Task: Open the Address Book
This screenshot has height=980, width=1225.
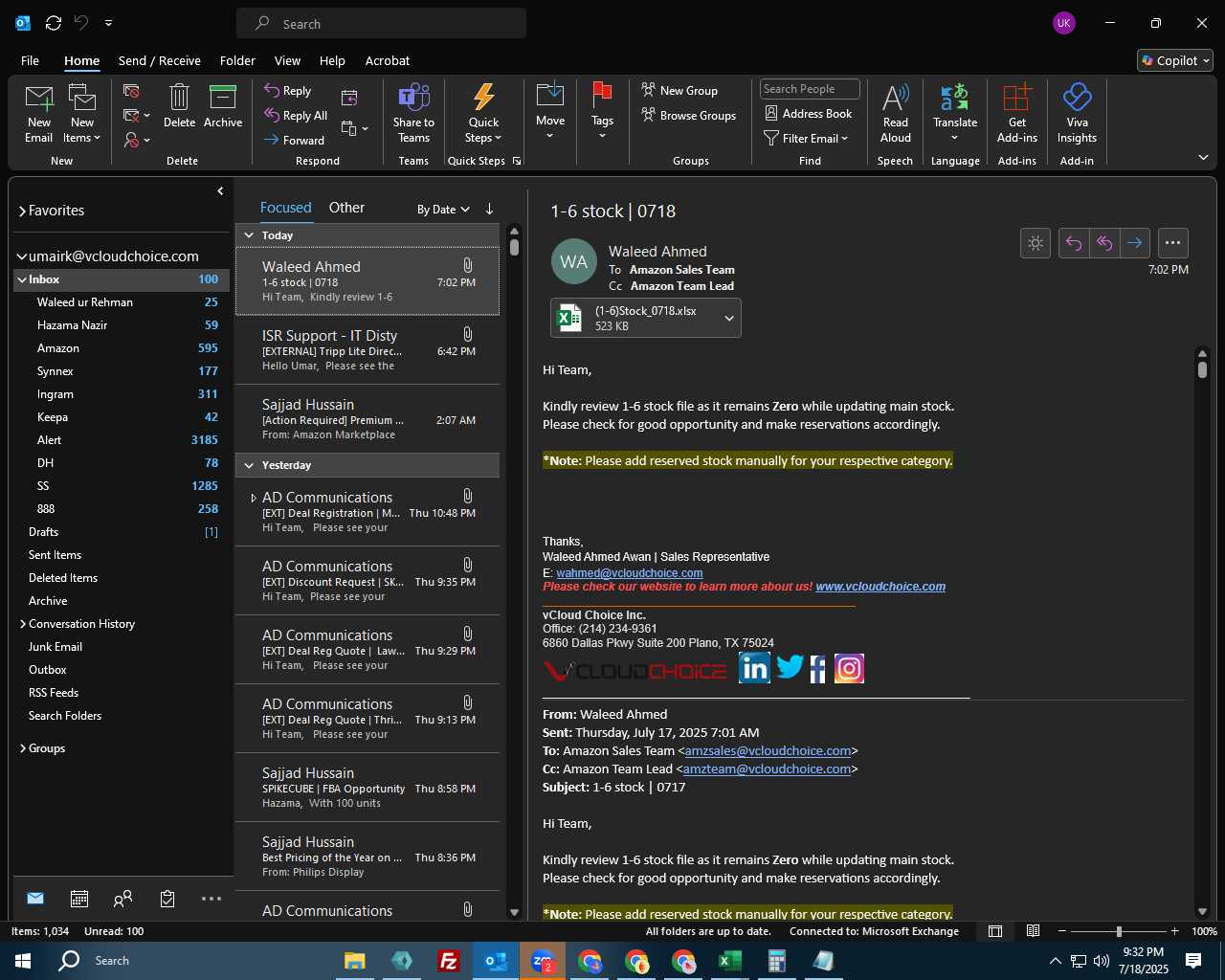Action: coord(809,114)
